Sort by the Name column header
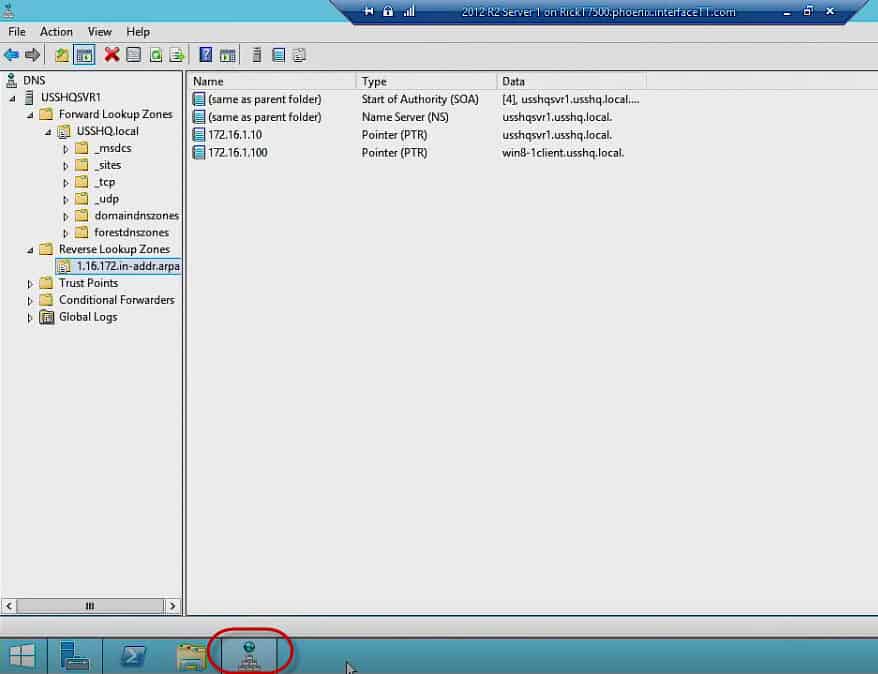 pos(272,82)
